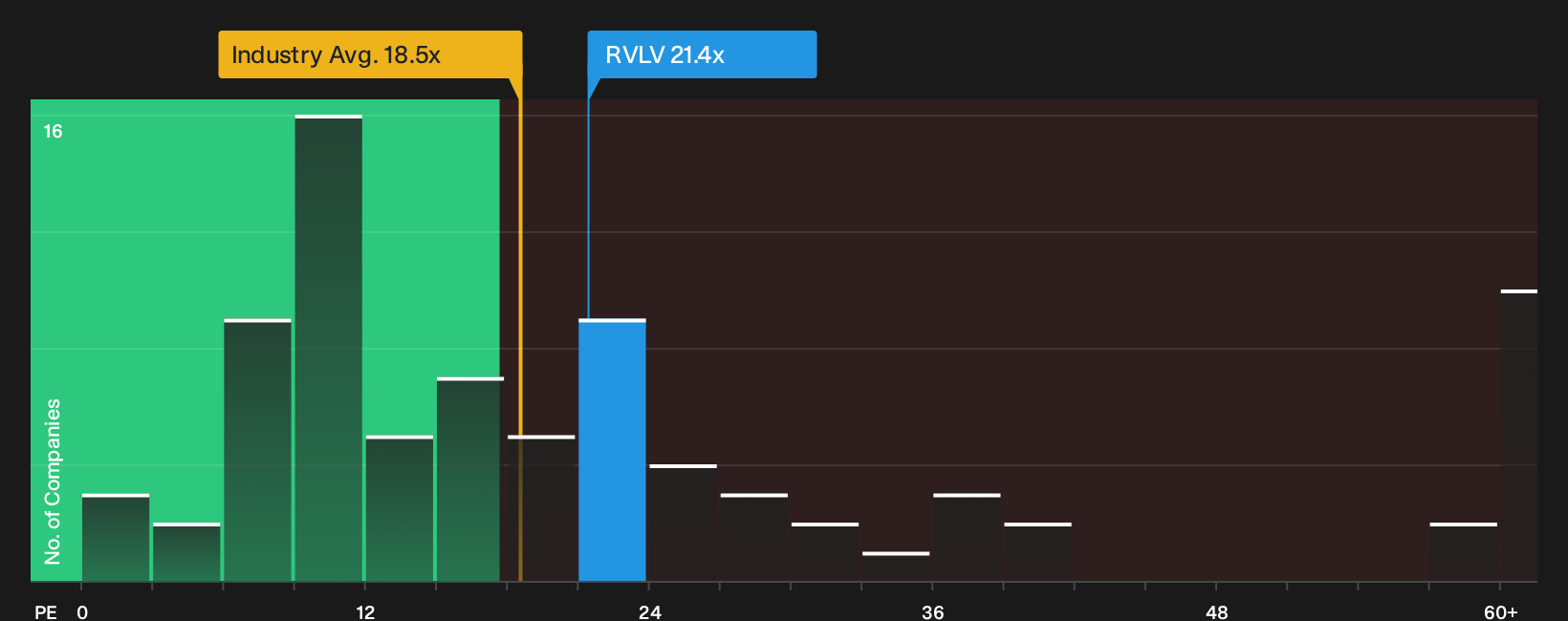Click the 60+ PE histogram bar
The width and height of the screenshot is (1568, 621).
(x=1519, y=435)
